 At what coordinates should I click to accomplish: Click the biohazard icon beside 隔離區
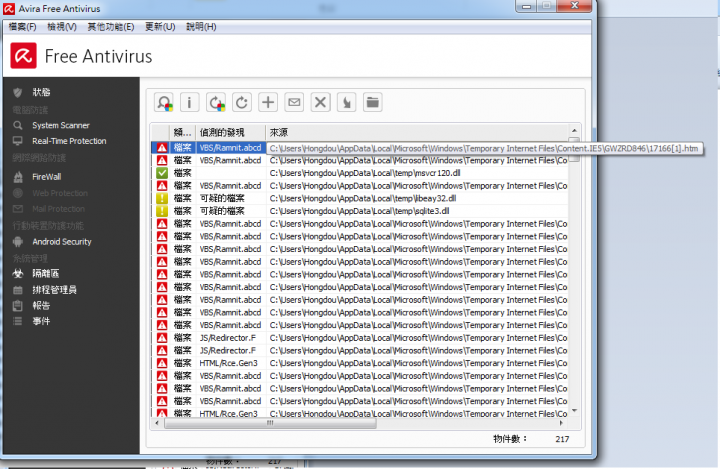[x=18, y=274]
